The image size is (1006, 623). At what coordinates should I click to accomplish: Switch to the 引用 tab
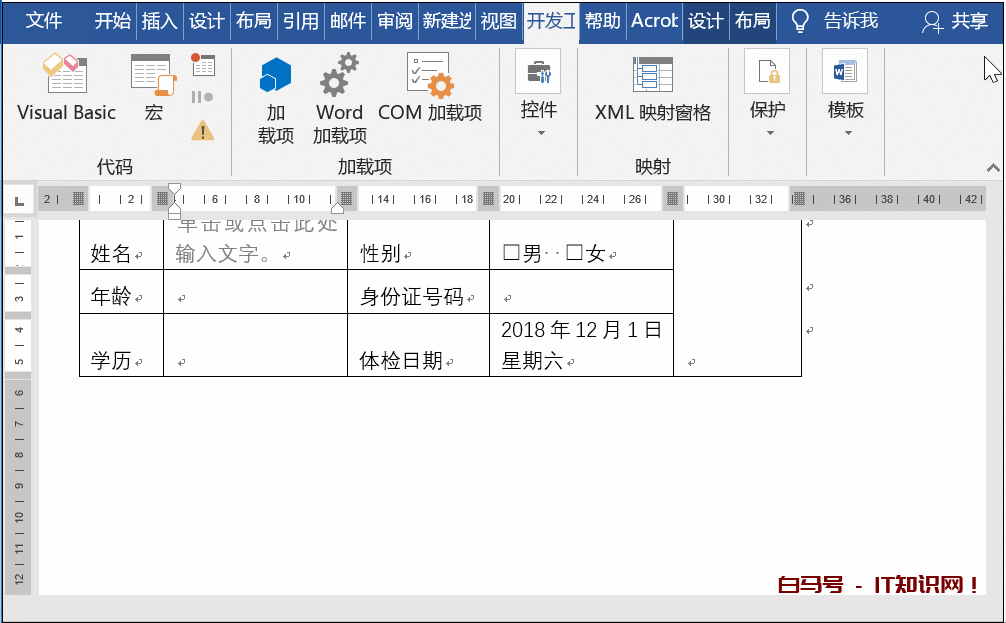tap(300, 21)
